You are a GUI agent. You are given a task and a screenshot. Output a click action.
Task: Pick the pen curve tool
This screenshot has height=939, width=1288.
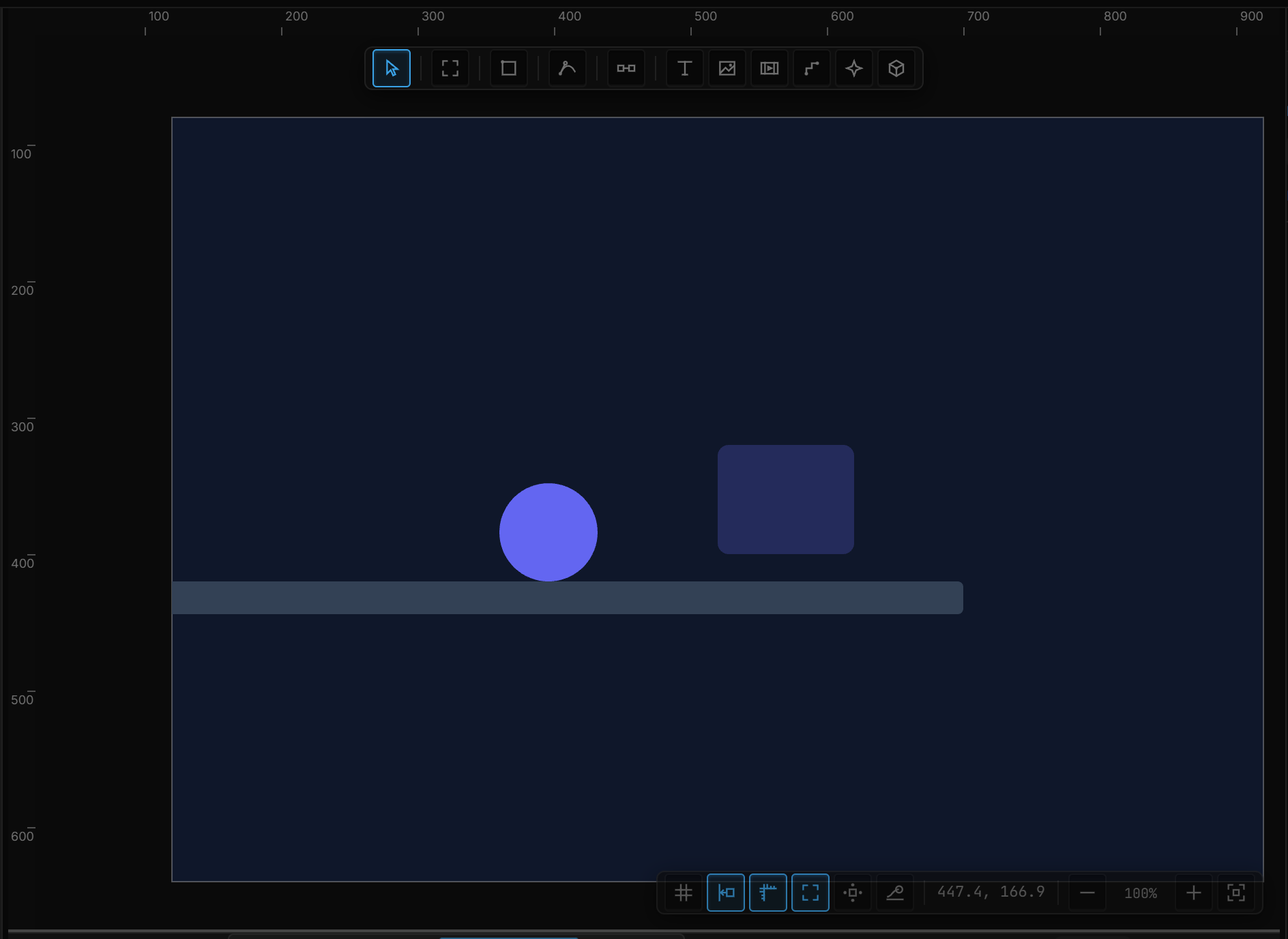click(x=568, y=68)
